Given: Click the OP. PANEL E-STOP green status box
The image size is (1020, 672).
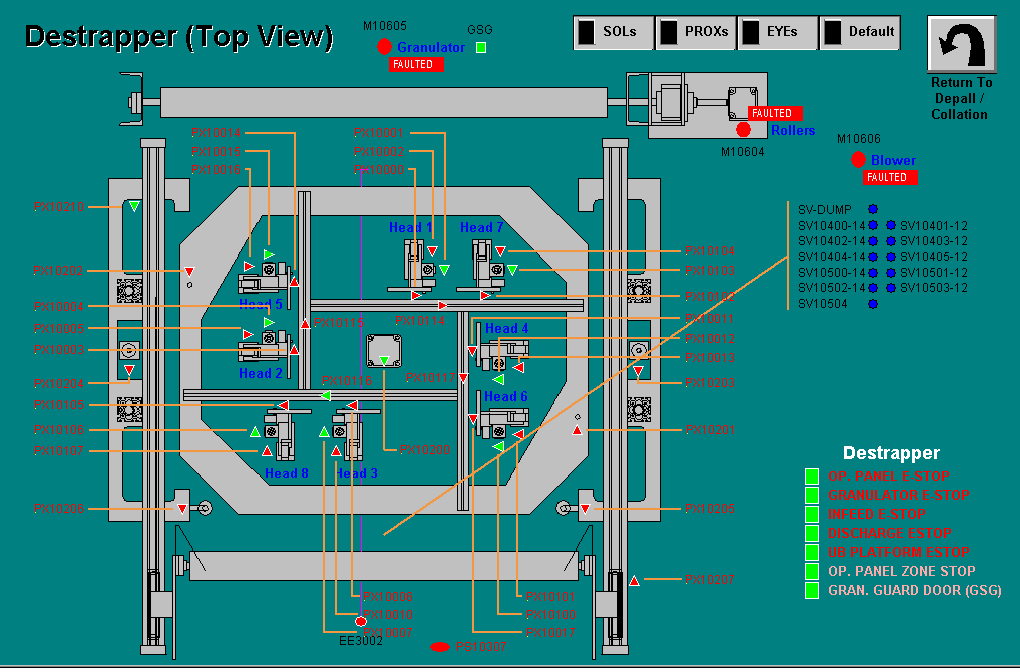Looking at the screenshot, I should point(812,476).
